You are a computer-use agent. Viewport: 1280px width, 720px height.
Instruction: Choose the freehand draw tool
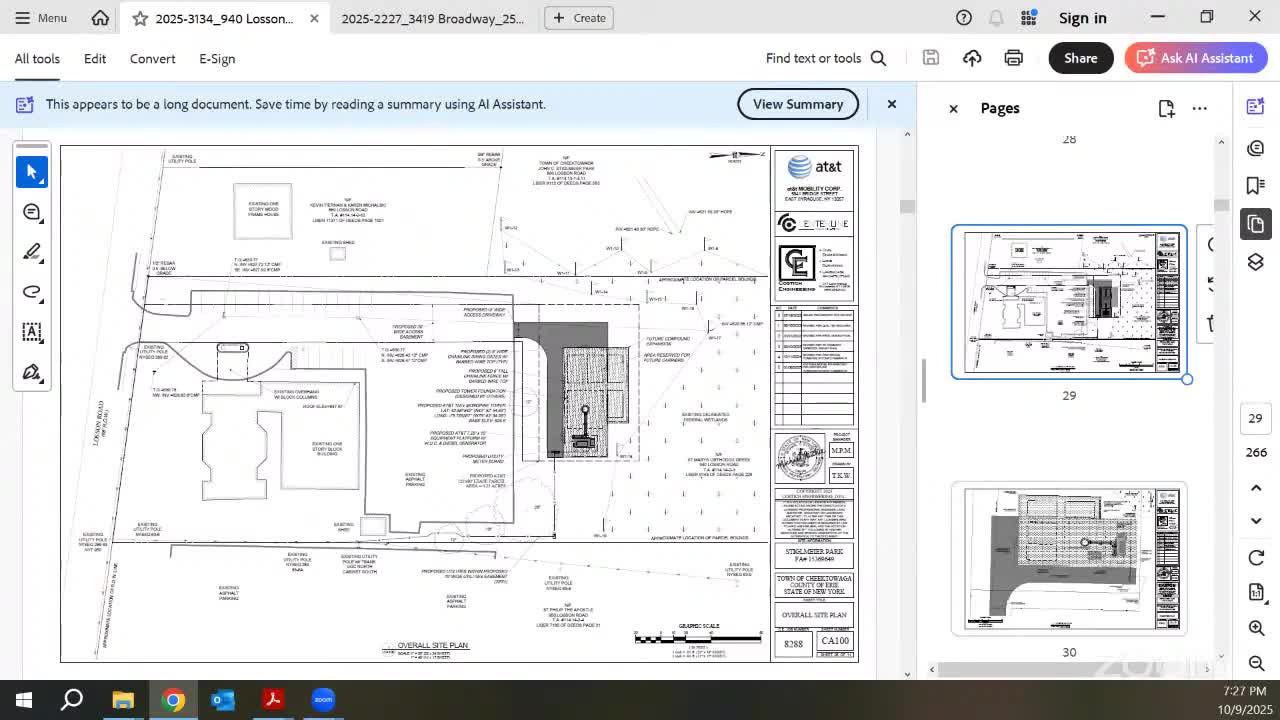tap(31, 292)
